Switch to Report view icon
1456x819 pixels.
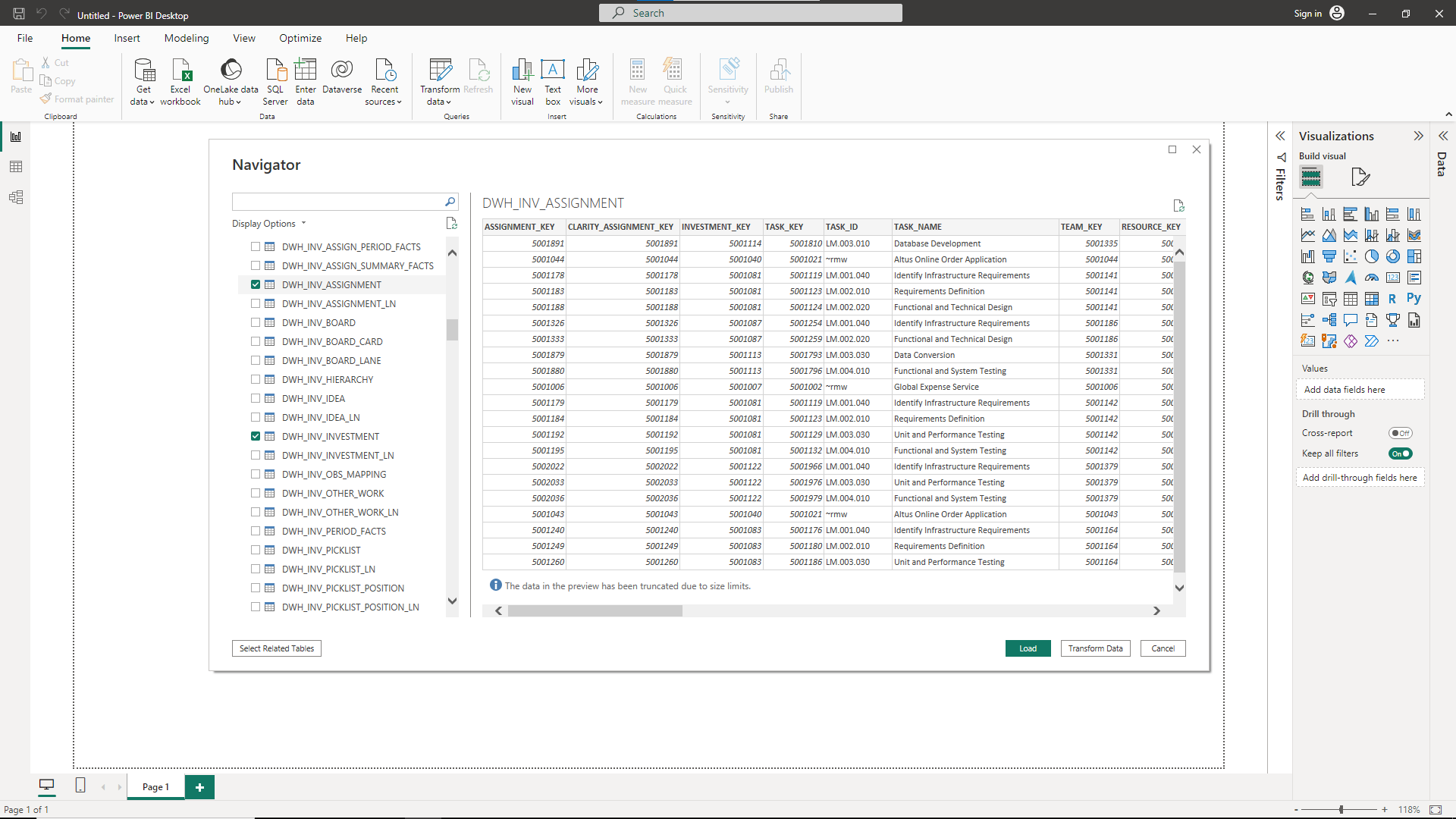click(16, 136)
